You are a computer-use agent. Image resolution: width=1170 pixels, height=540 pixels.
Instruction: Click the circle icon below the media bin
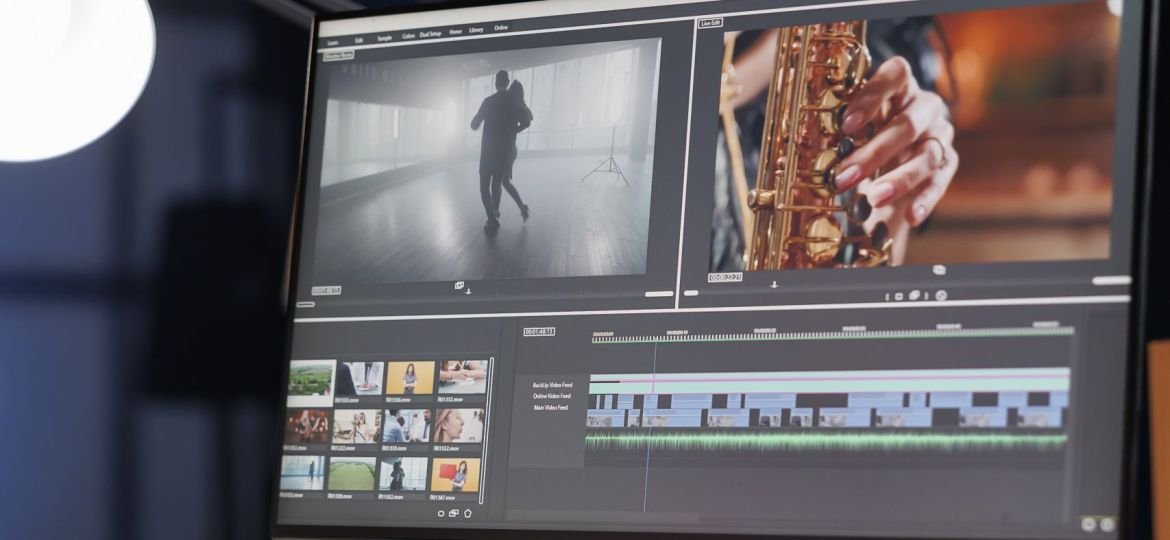tap(440, 513)
